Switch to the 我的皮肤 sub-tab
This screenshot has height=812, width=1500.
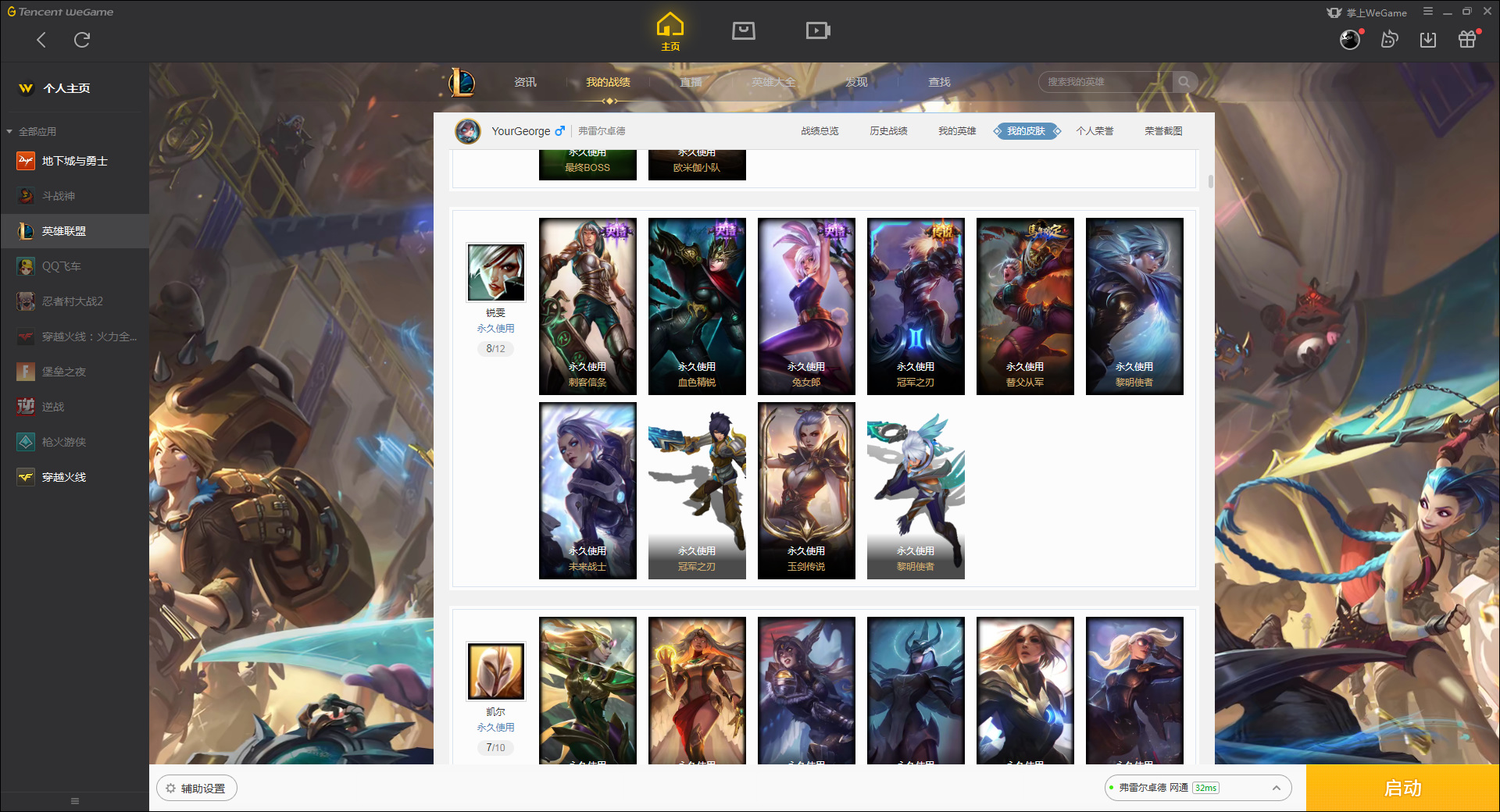pos(1027,131)
